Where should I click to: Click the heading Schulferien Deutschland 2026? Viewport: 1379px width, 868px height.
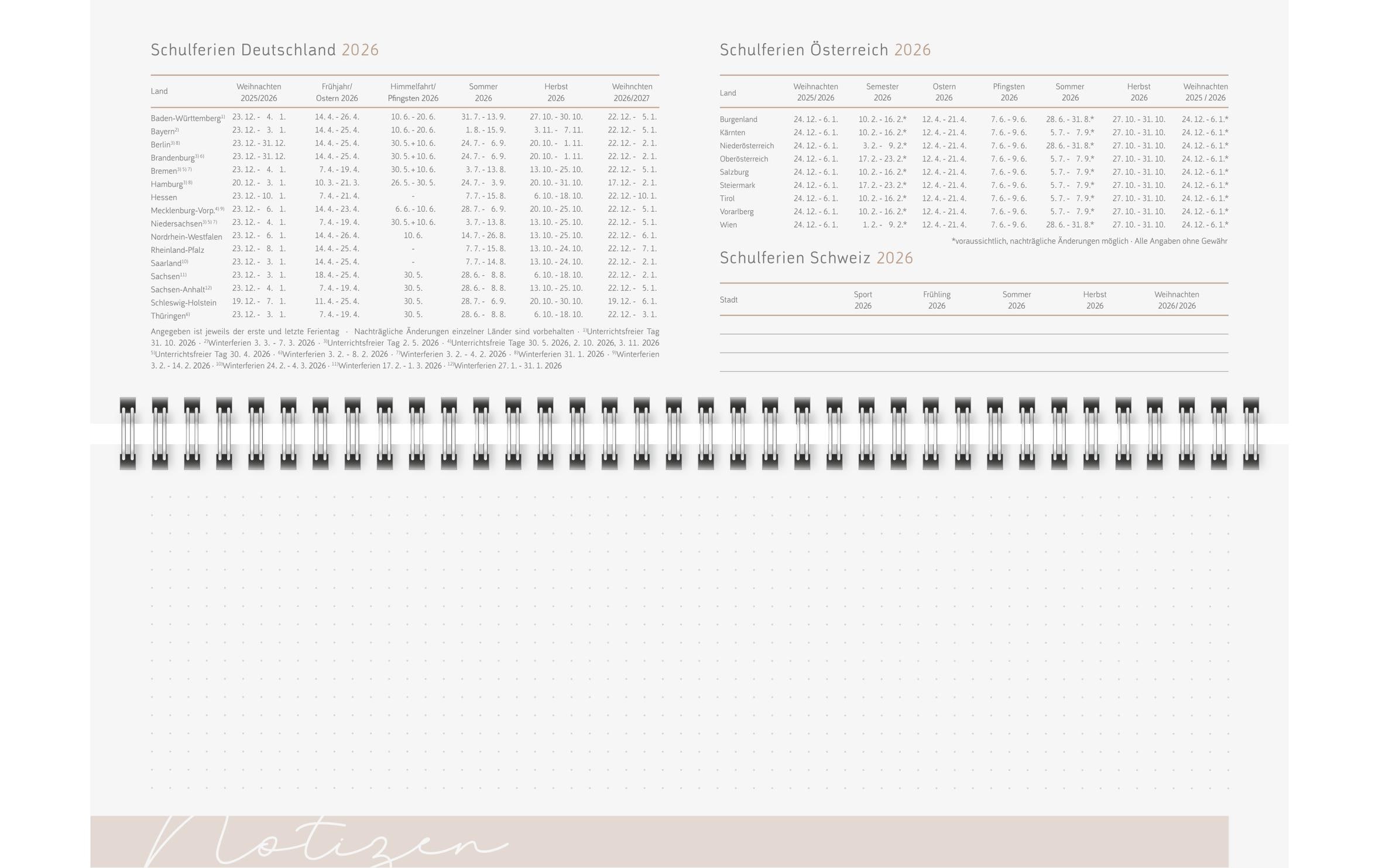[265, 50]
